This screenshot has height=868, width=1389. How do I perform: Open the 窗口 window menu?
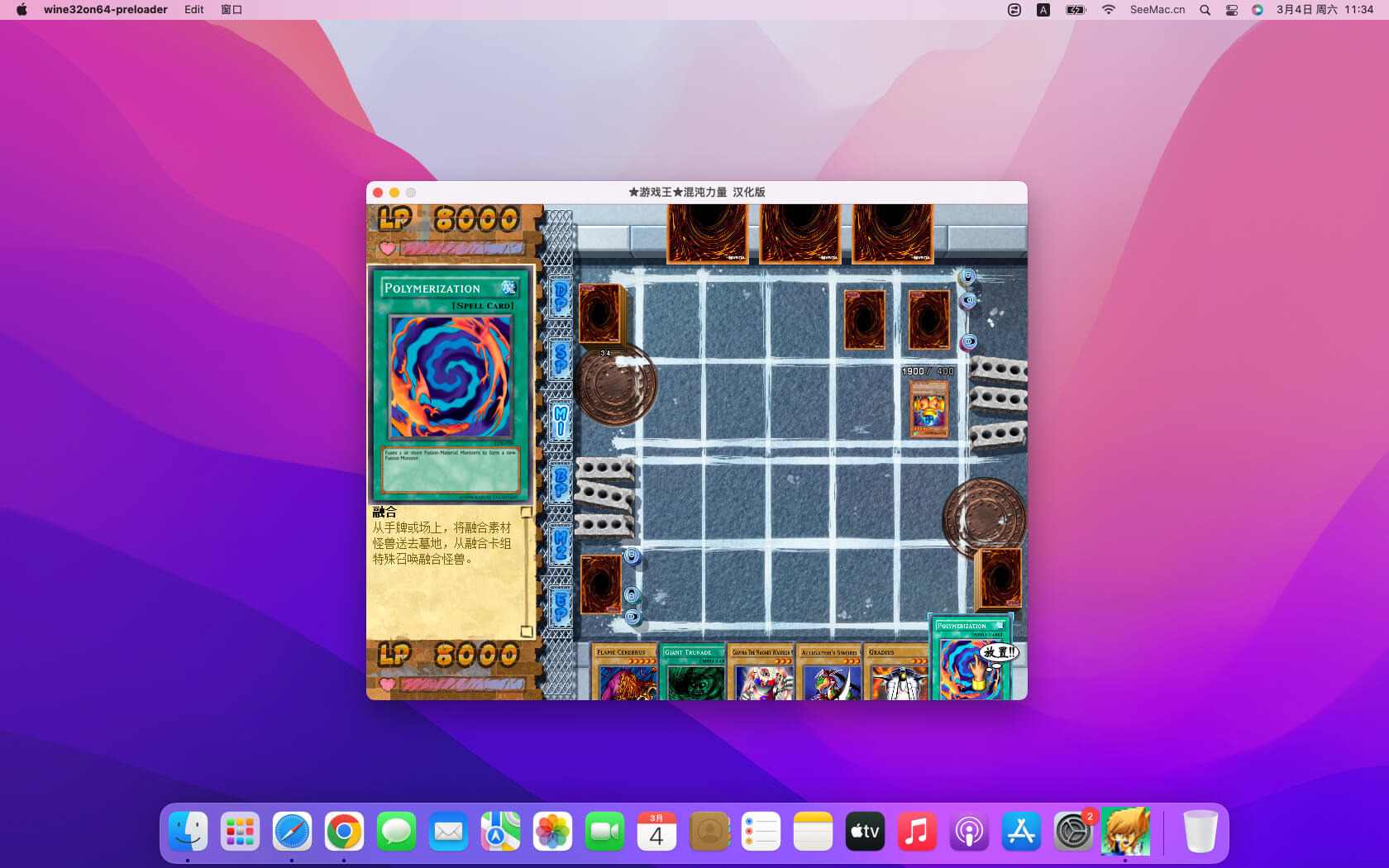pyautogui.click(x=231, y=10)
